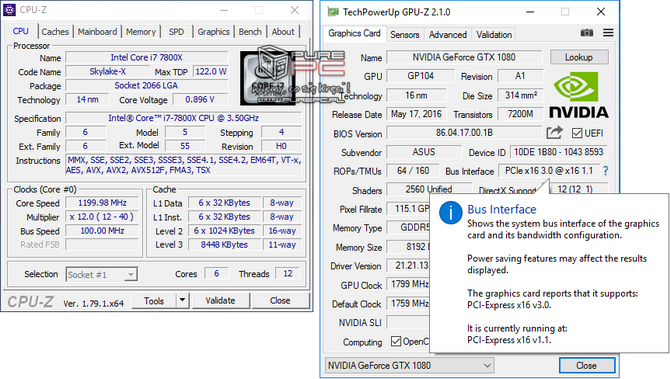This screenshot has width=670, height=379.
Task: Toggle the UEFI checkbox
Action: point(577,133)
